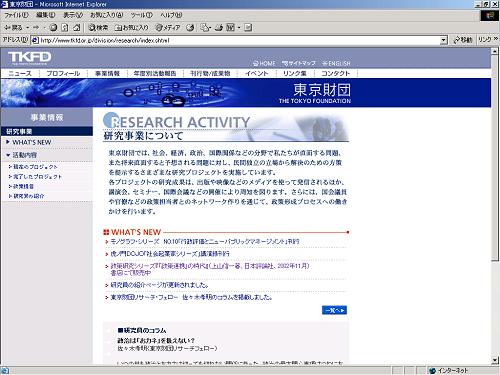Open the Media (メディア) toolbar button
Image resolution: width=500 pixels, height=375 pixels.
tap(168, 28)
